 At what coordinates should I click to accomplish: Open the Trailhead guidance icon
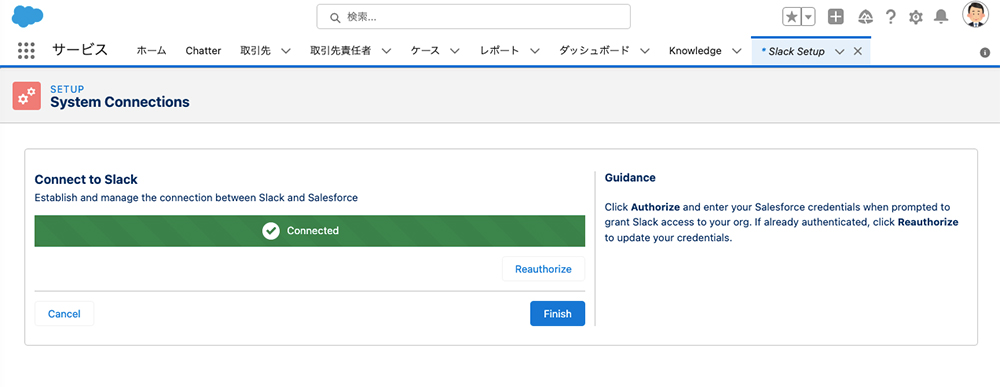(x=865, y=17)
